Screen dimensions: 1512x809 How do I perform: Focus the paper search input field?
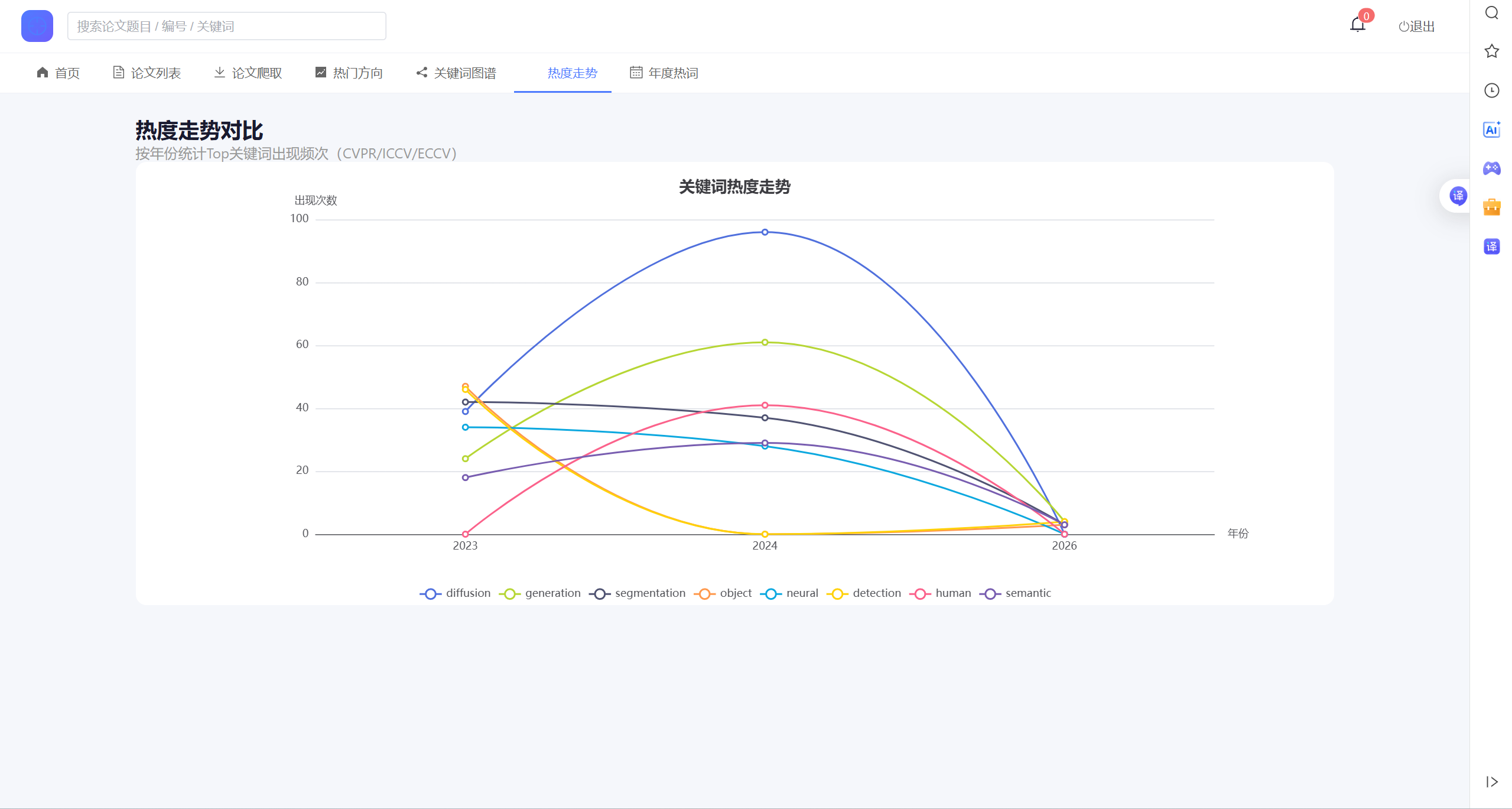tap(227, 26)
